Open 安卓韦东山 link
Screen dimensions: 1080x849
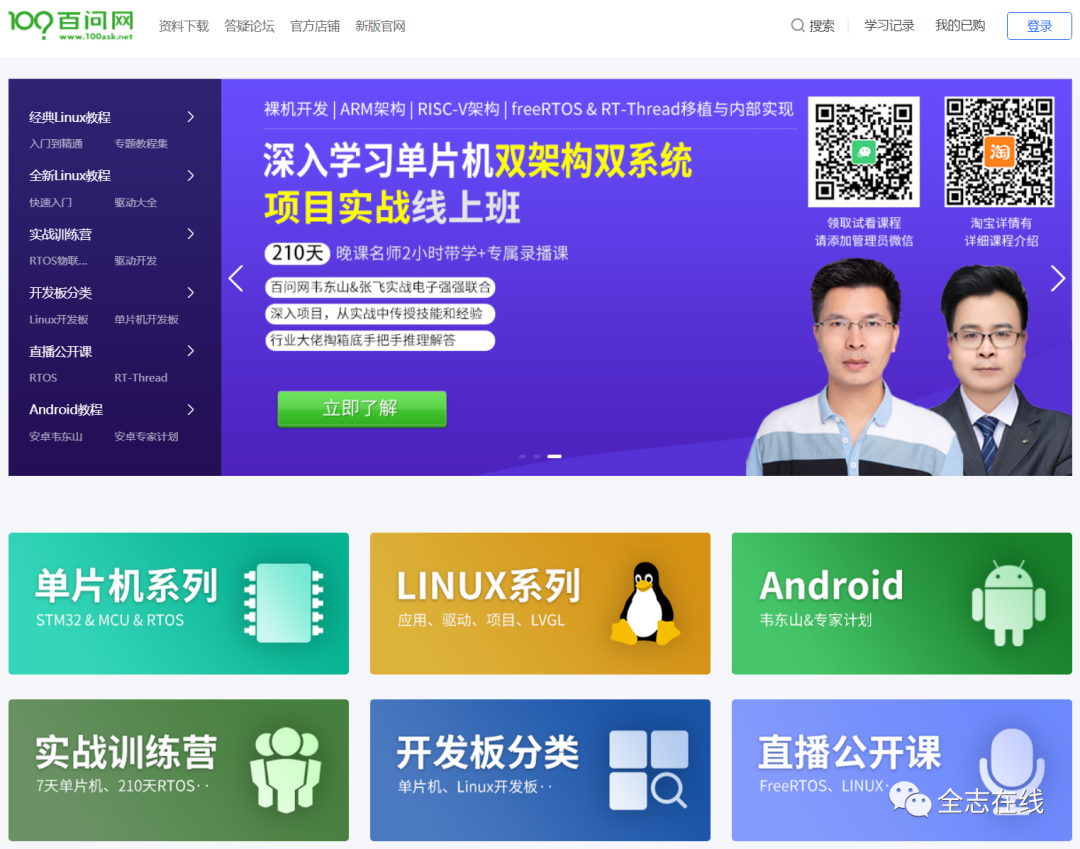point(56,437)
